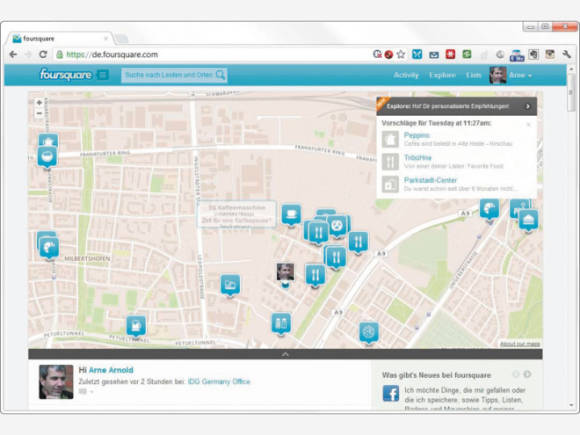This screenshot has height=435, width=580.
Task: Select the fork-and-knife pin beside the user photo pin
Action: 315,275
